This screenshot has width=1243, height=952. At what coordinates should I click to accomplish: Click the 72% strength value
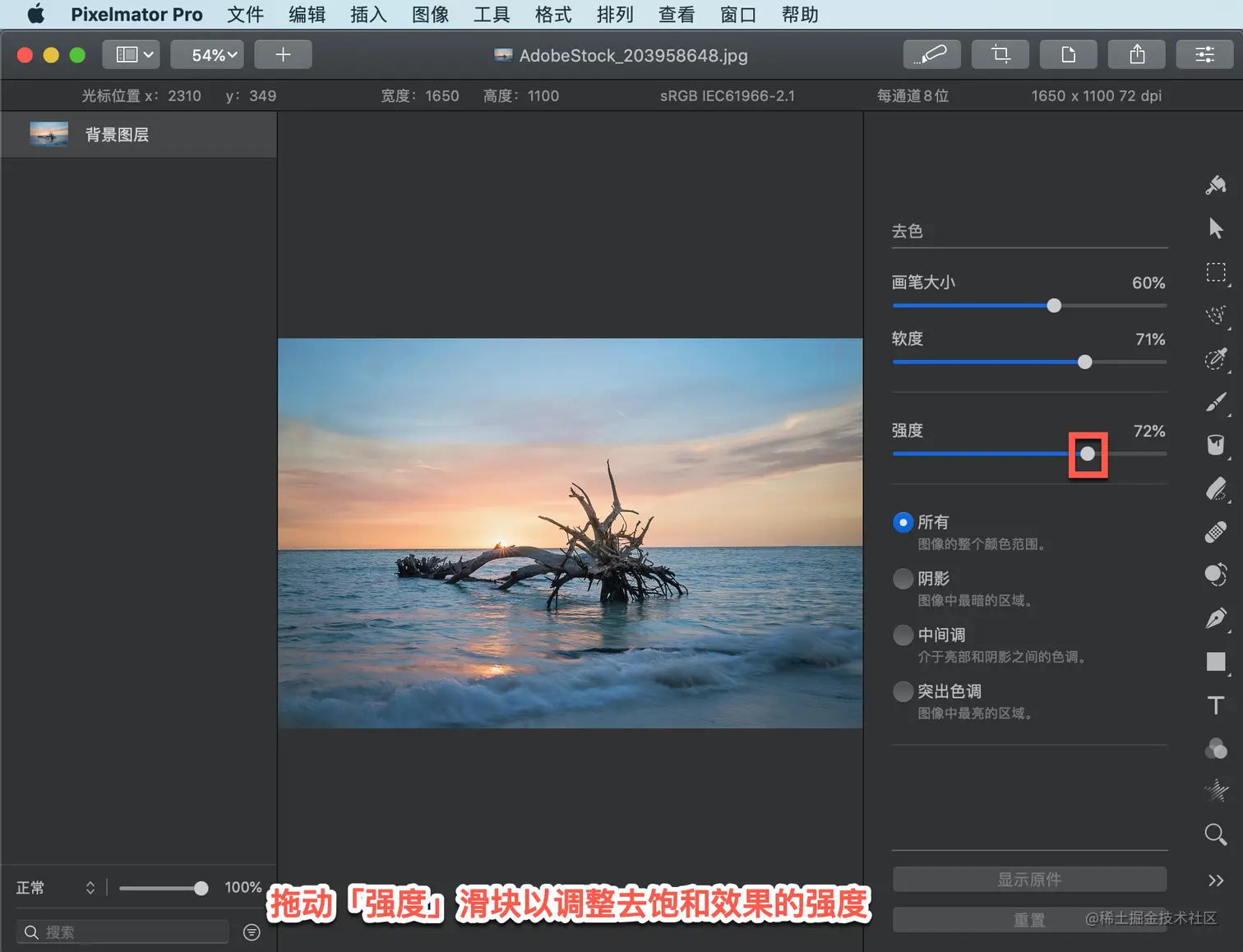[x=1149, y=431]
